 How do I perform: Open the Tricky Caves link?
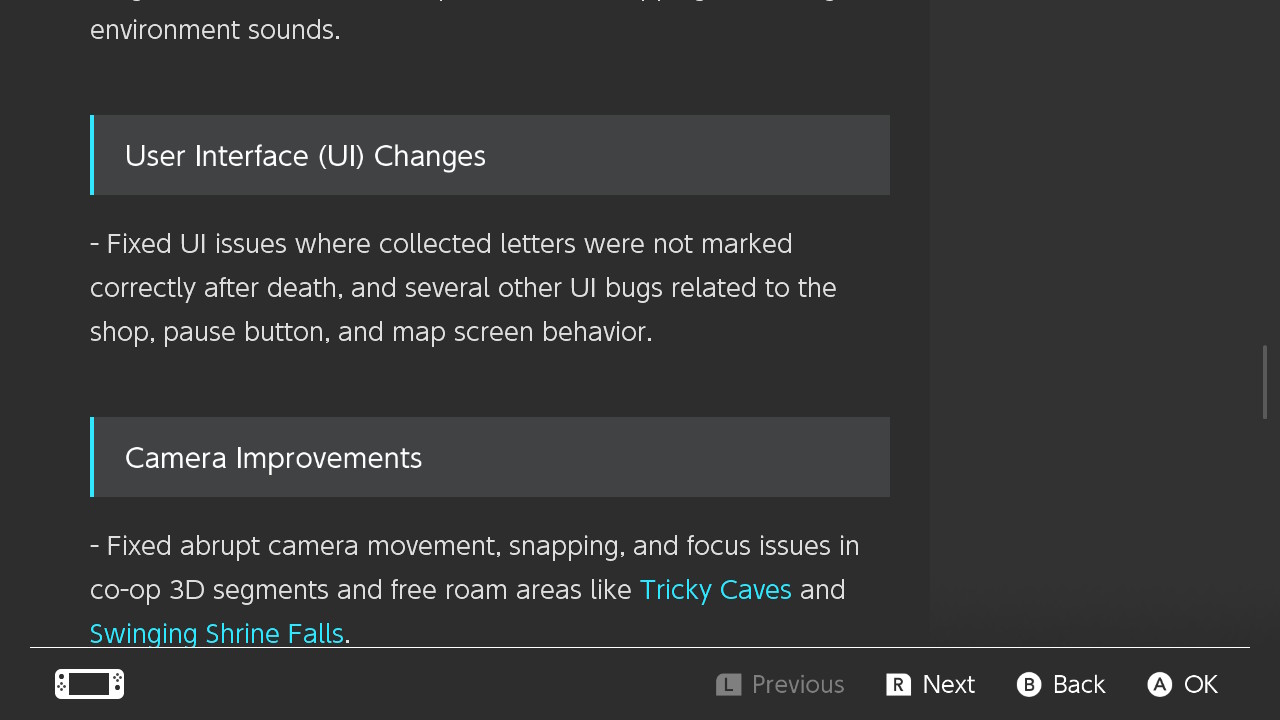[715, 590]
